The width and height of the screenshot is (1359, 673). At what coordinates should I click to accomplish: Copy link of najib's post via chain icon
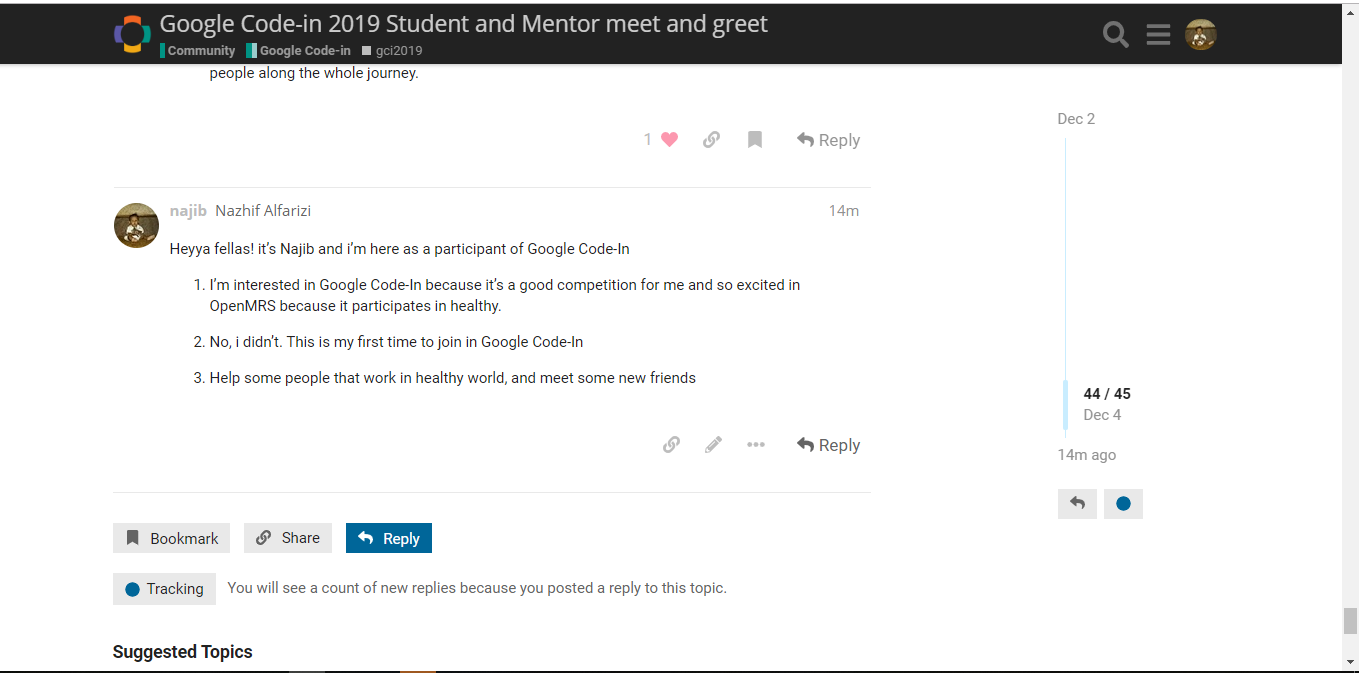coord(671,445)
